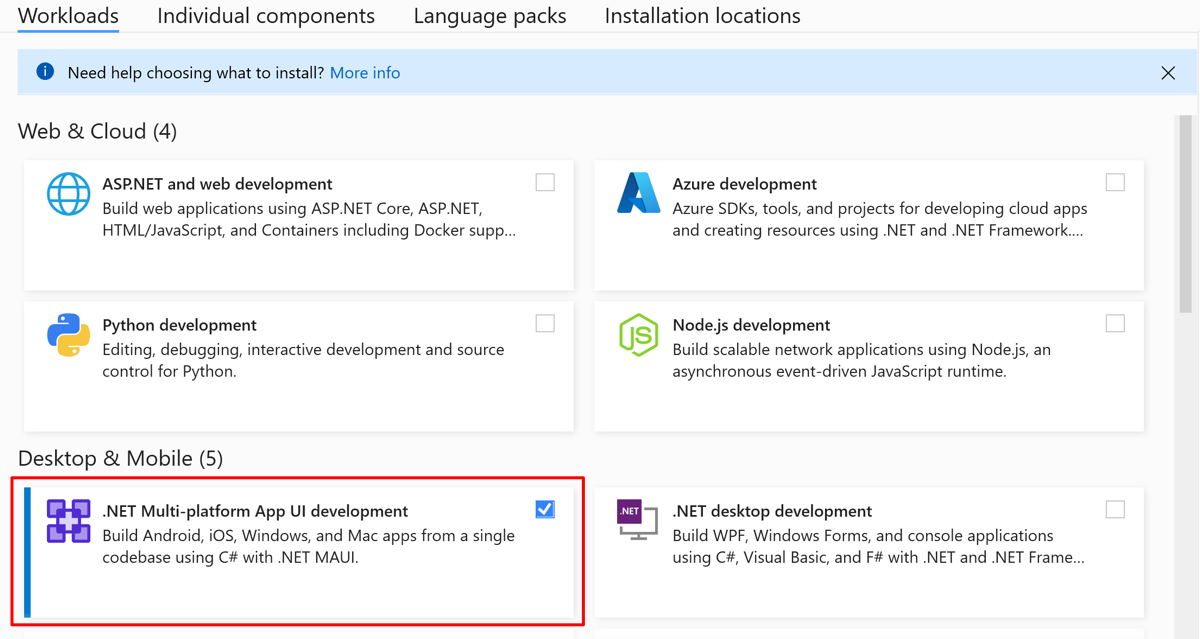Enable the Python development workload
The height and width of the screenshot is (639, 1200).
click(545, 323)
